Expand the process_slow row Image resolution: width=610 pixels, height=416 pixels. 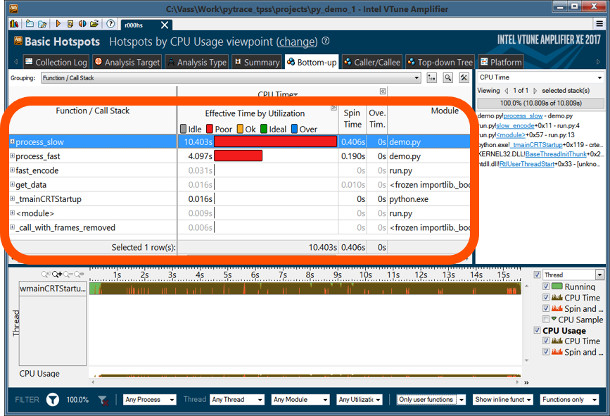[12, 142]
